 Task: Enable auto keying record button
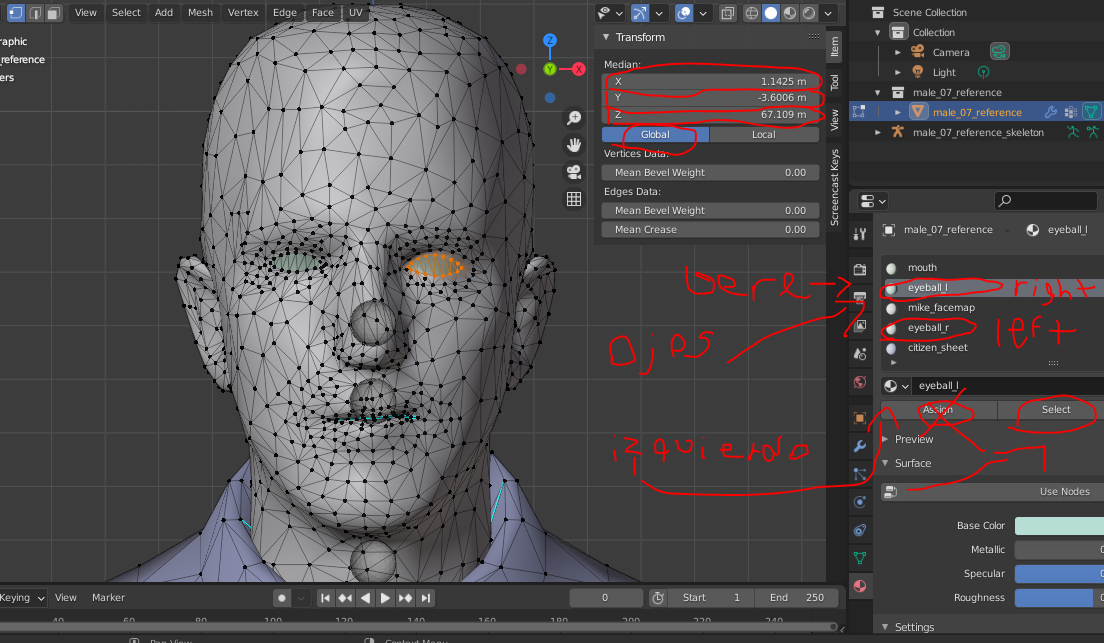click(282, 598)
